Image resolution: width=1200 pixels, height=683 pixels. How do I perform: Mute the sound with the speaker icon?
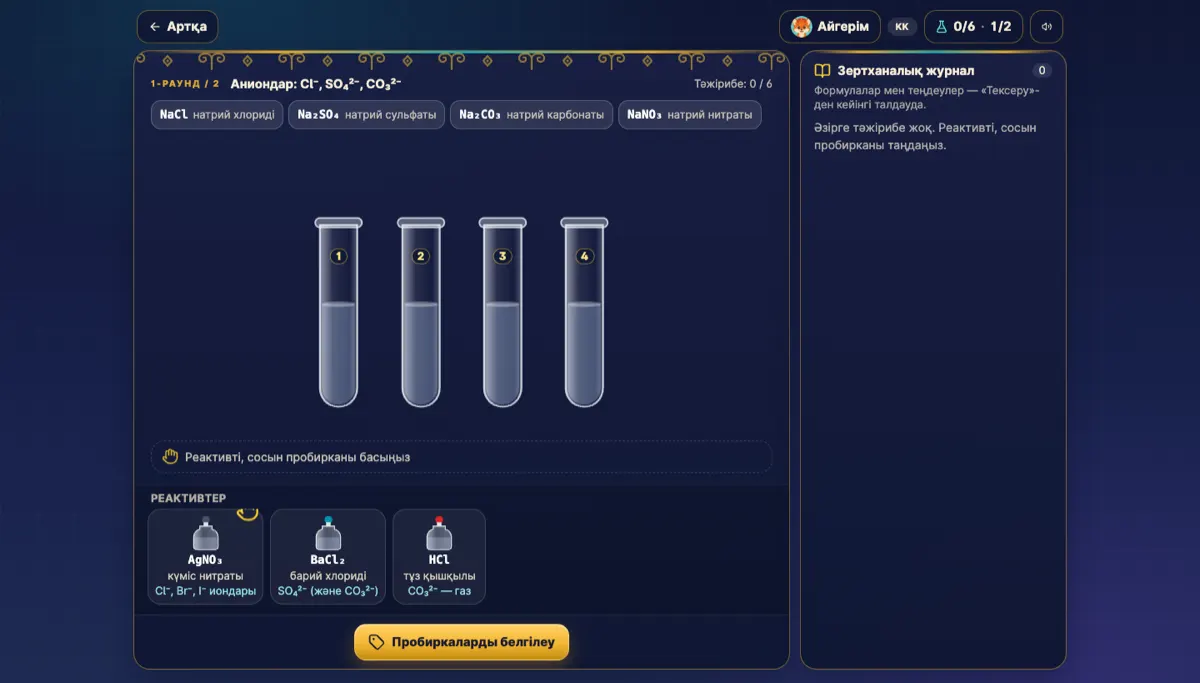1047,27
